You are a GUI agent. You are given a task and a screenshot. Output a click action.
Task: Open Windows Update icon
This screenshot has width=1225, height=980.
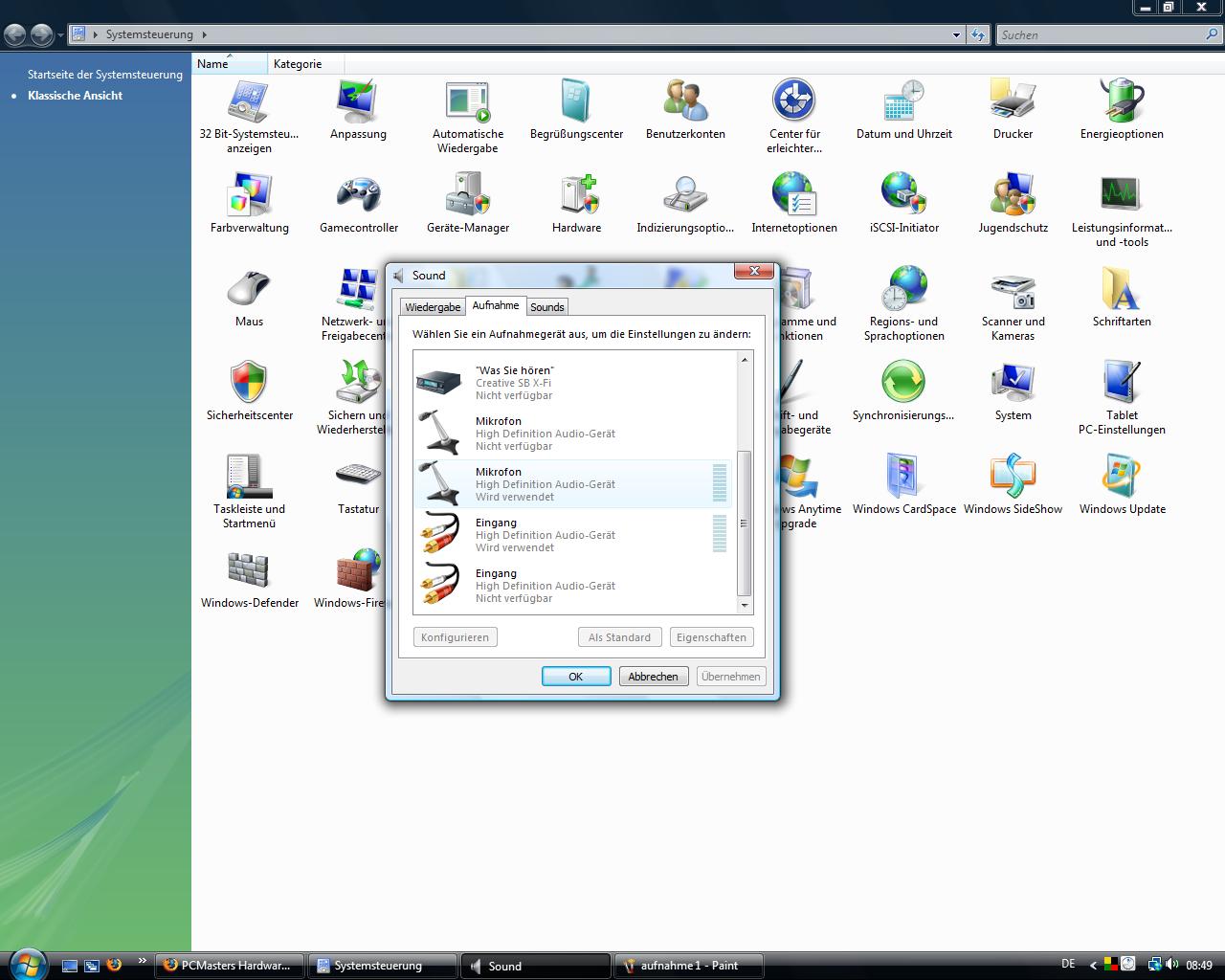coord(1122,484)
